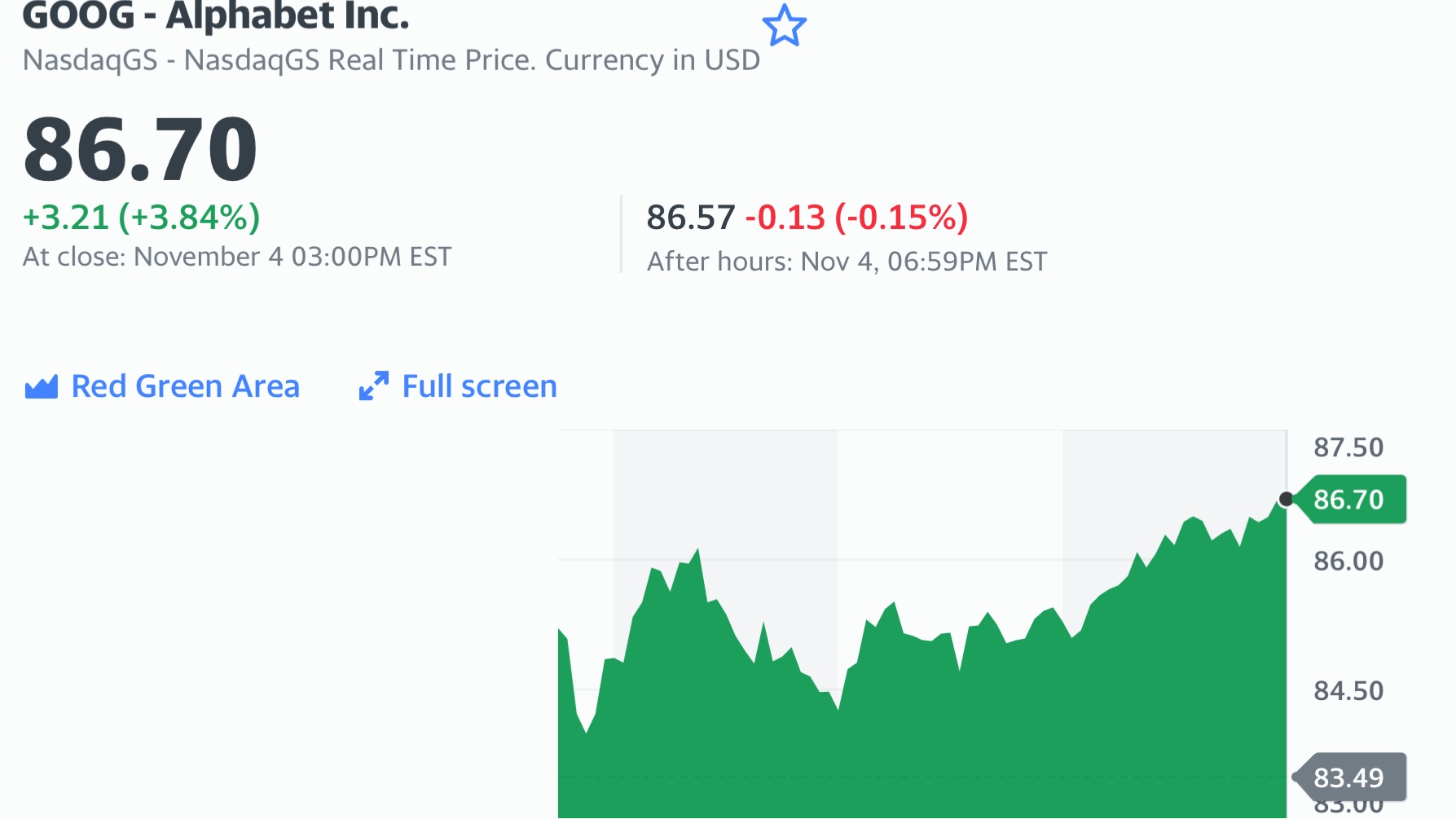Viewport: 1456px width, 819px height.
Task: Select the GOOG - Alphabet Inc. title
Action: [x=216, y=16]
